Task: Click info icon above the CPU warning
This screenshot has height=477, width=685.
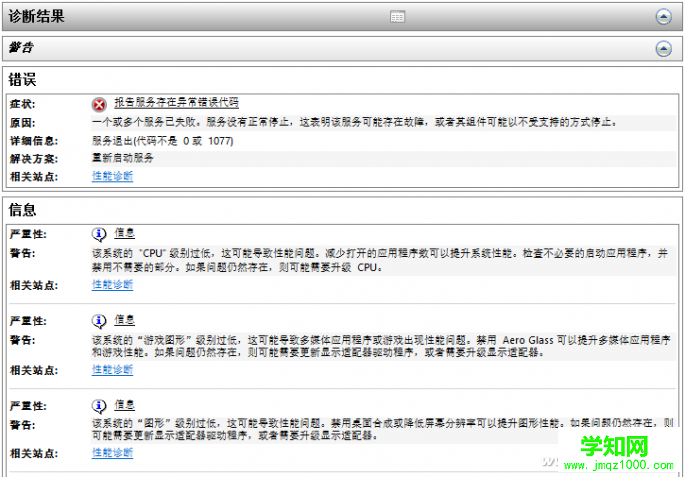Action: pos(99,233)
